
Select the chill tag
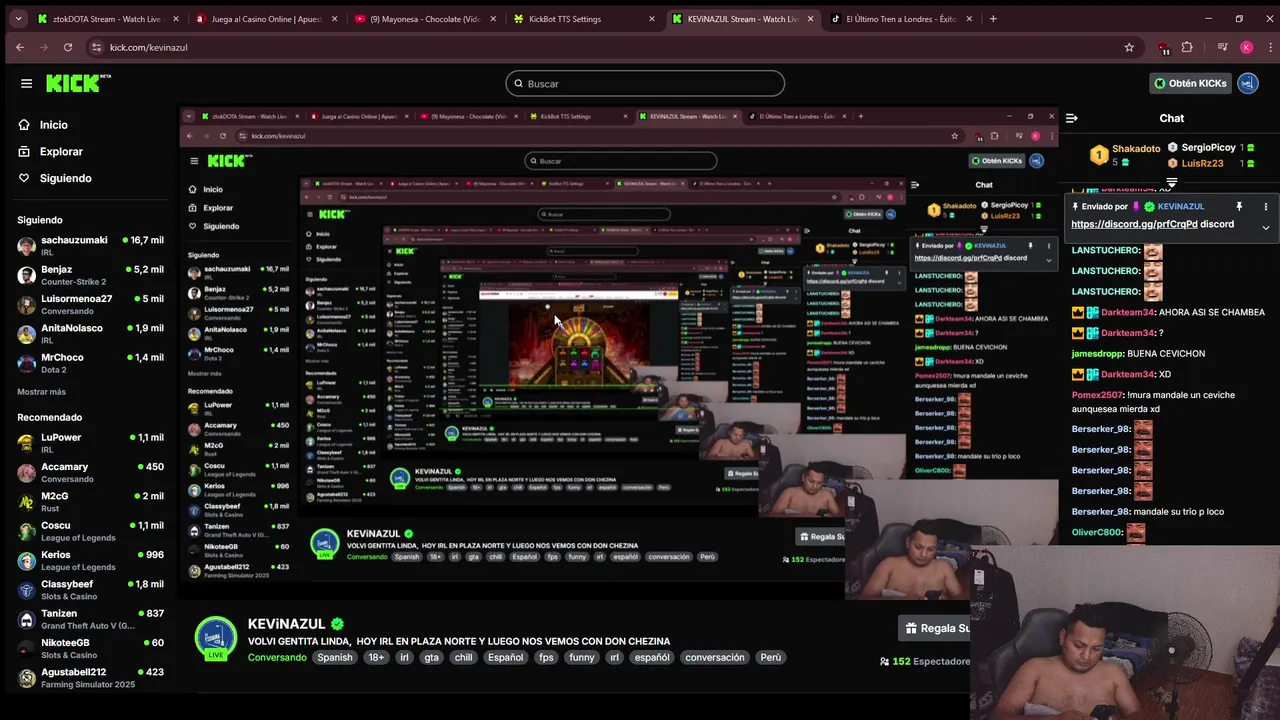tap(463, 657)
